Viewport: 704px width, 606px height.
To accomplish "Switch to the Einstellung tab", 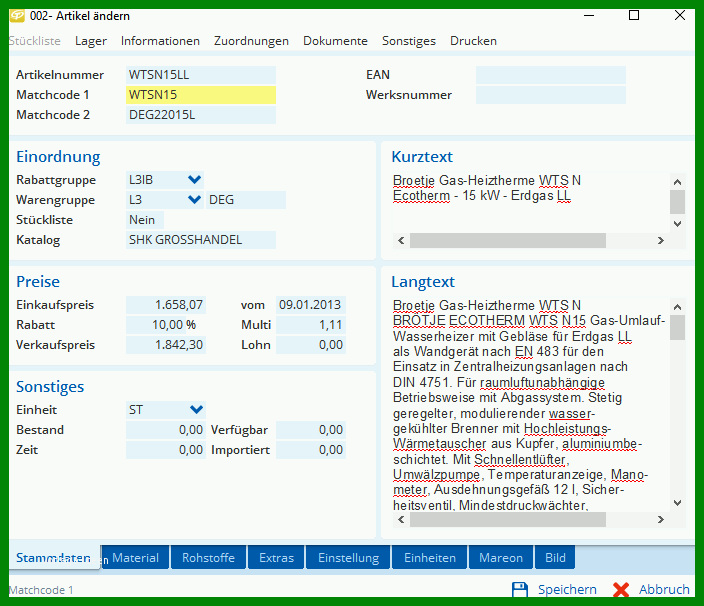I will (x=348, y=558).
